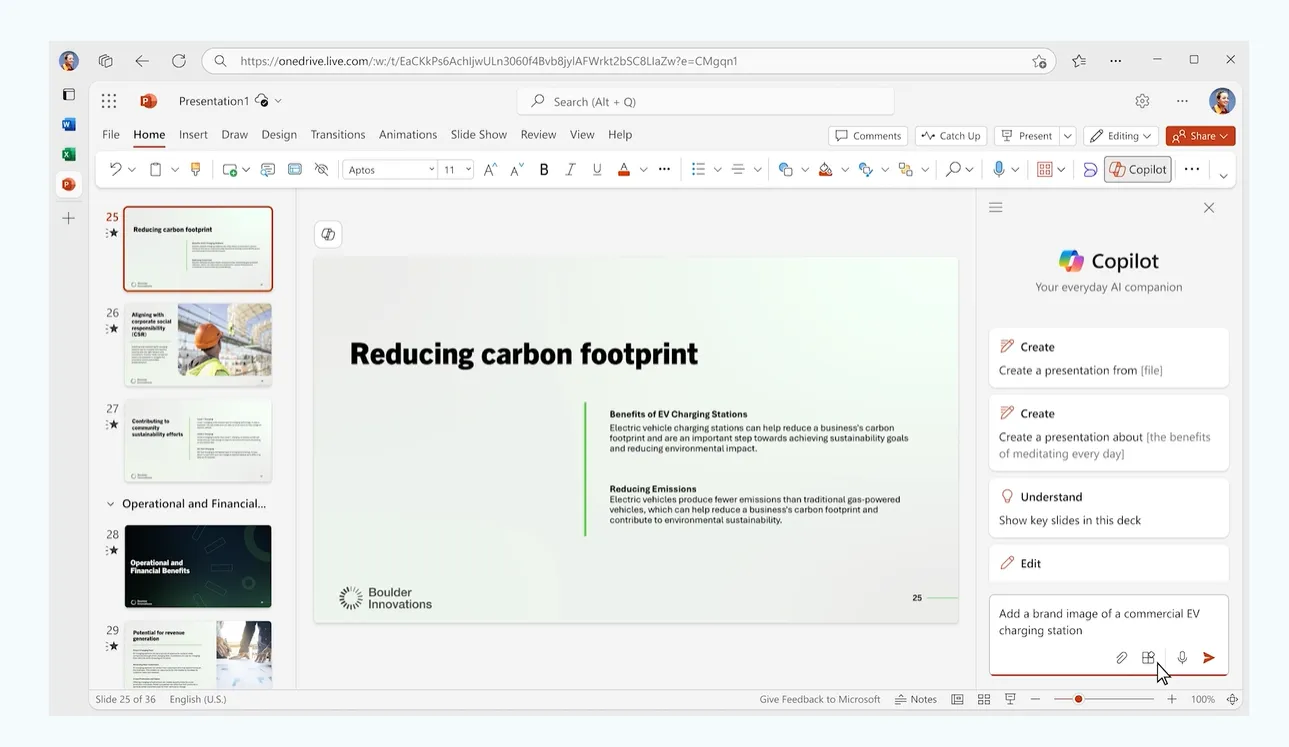Click the Dictate microphone in the ribbon

[998, 170]
